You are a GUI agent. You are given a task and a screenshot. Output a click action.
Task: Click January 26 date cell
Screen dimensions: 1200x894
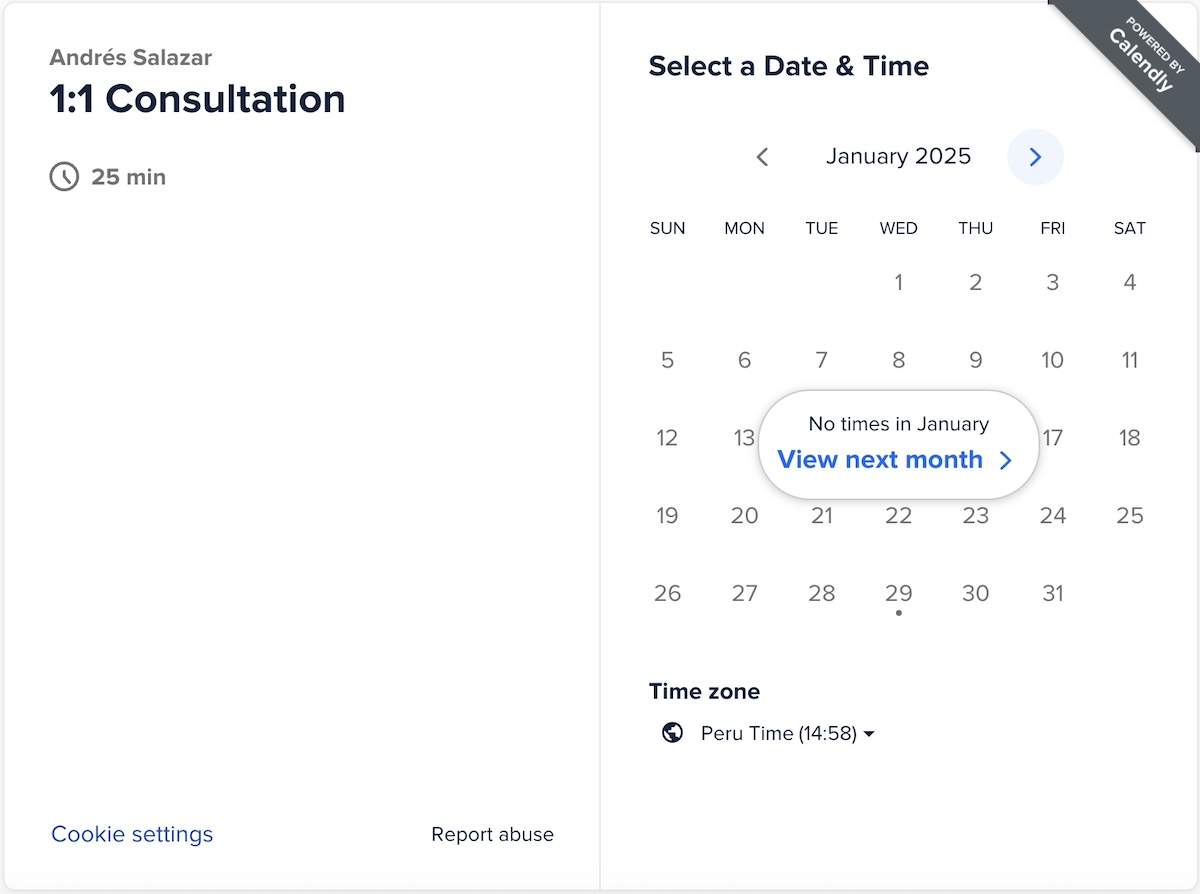(x=667, y=593)
